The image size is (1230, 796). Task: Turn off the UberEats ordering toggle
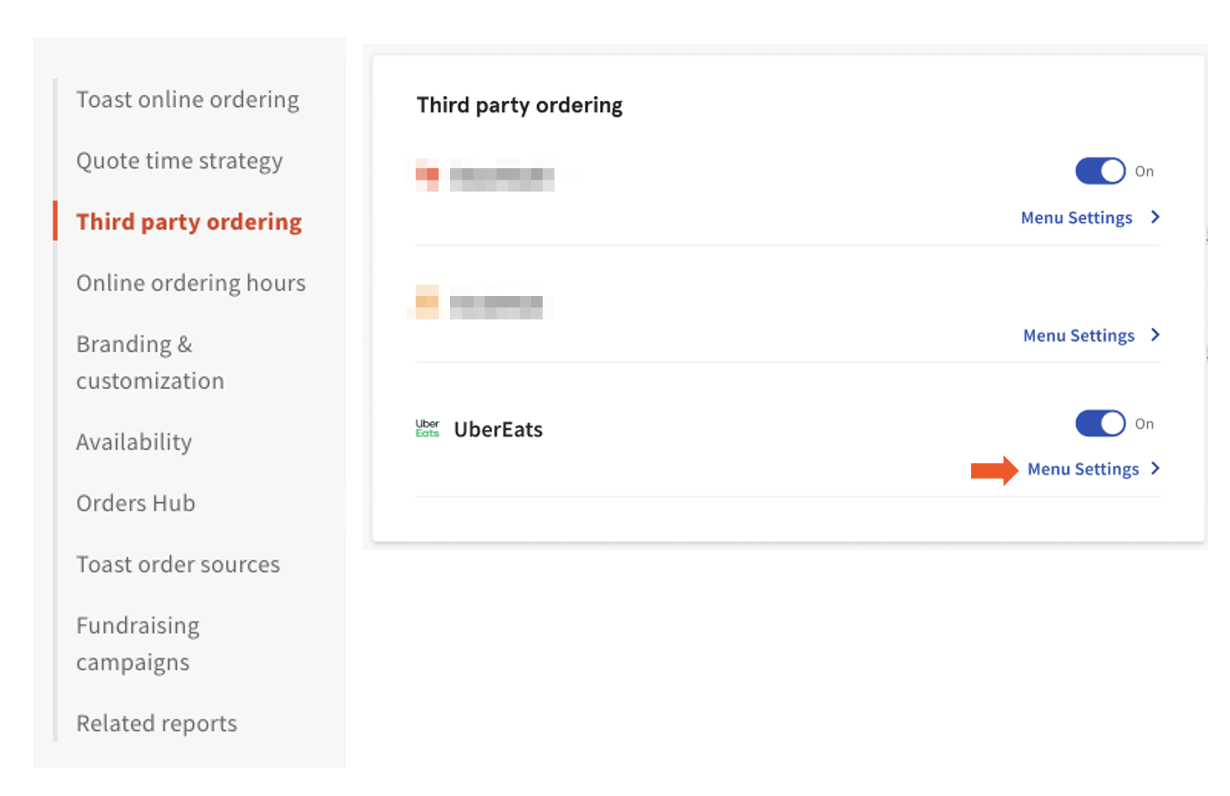[1101, 423]
